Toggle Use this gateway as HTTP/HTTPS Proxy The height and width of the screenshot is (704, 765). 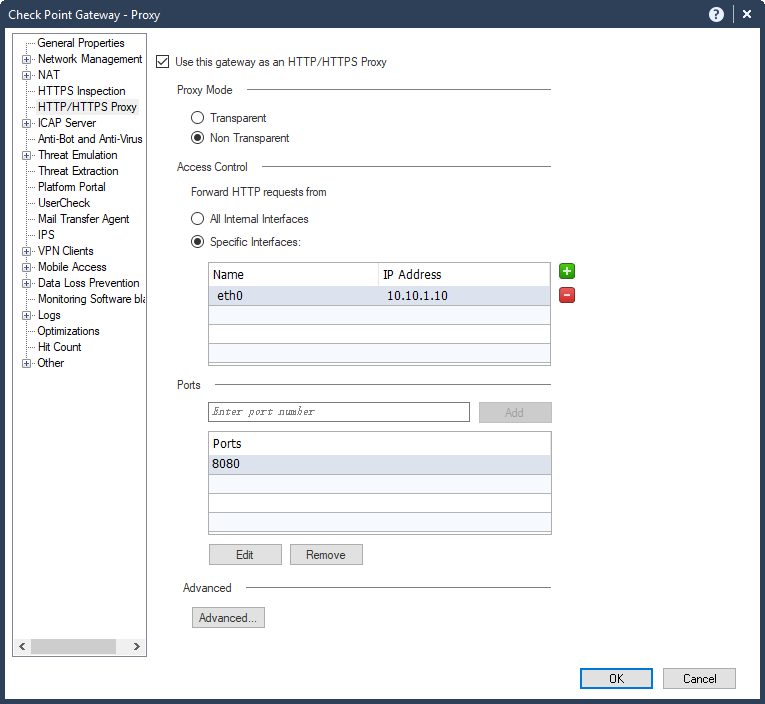tap(162, 62)
